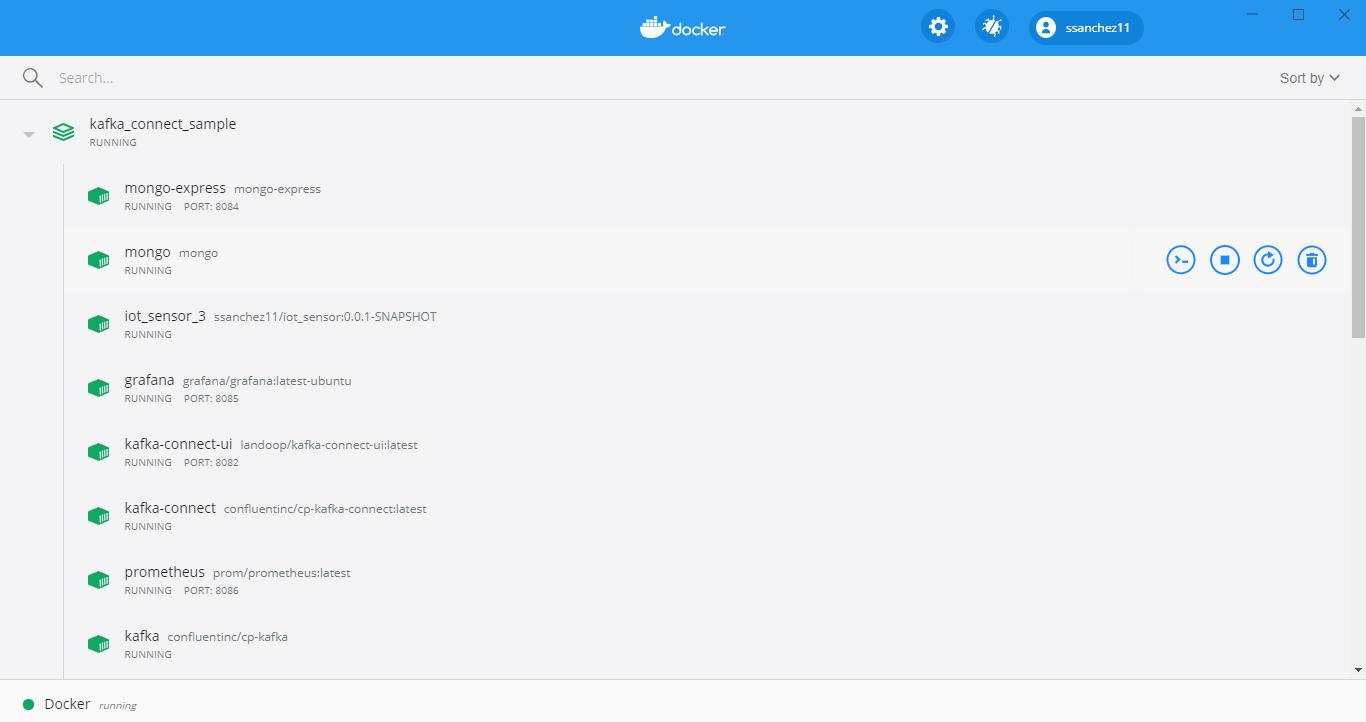This screenshot has width=1366, height=722.
Task: Click the kafka_connect_sample stack icon
Action: pos(63,132)
